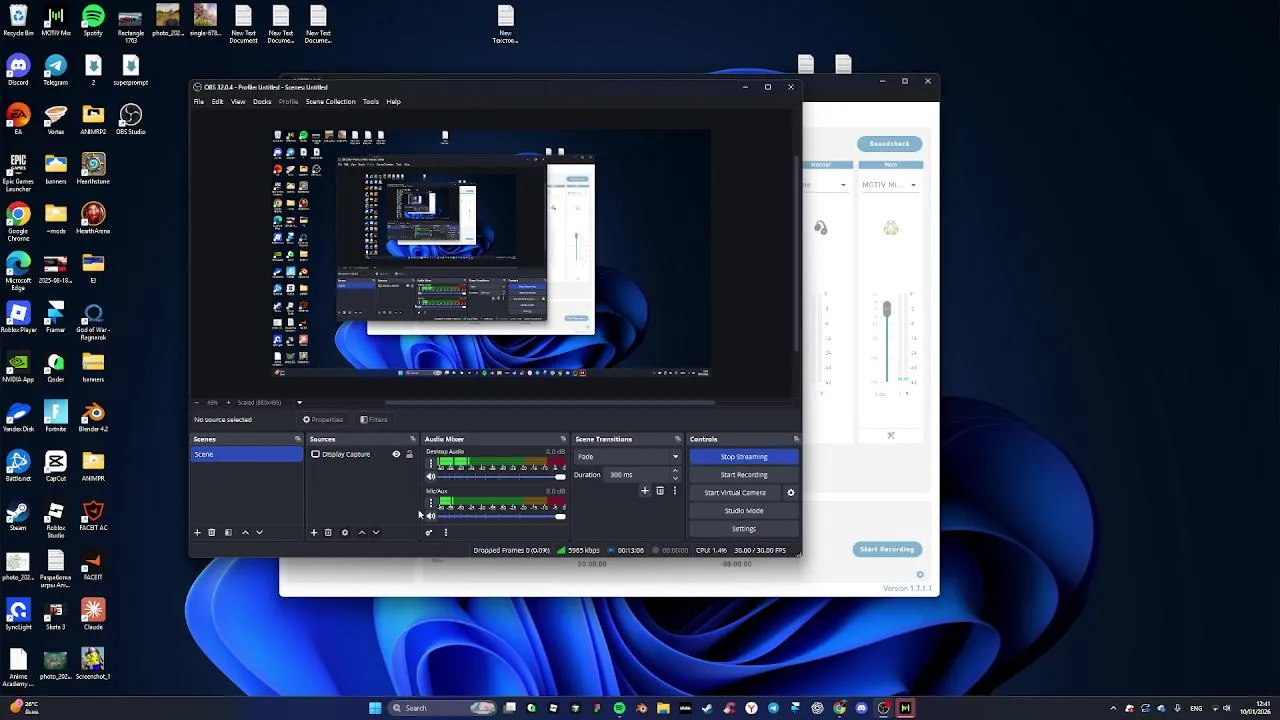Open the Tools menu

370,101
